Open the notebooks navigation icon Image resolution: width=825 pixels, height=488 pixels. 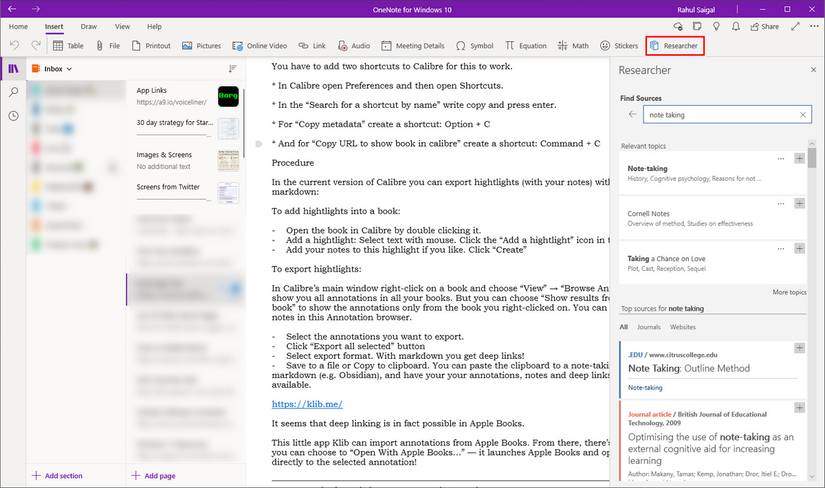click(14, 69)
